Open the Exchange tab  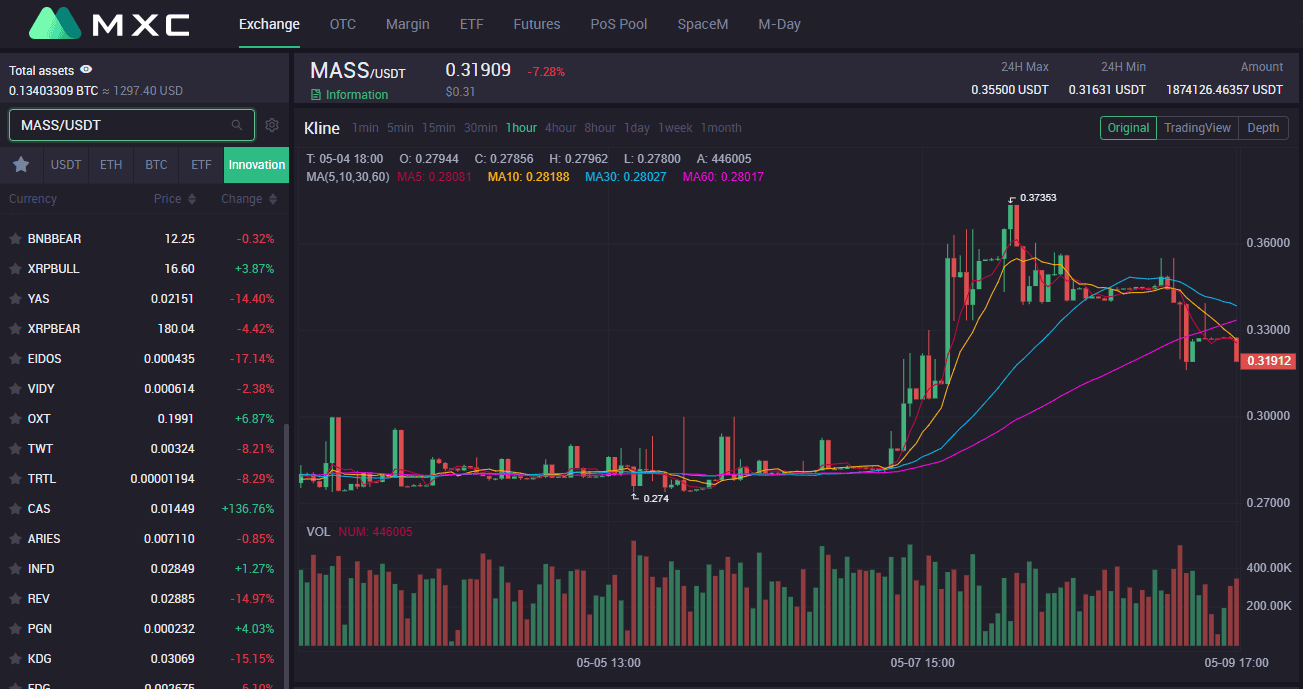pos(269,24)
